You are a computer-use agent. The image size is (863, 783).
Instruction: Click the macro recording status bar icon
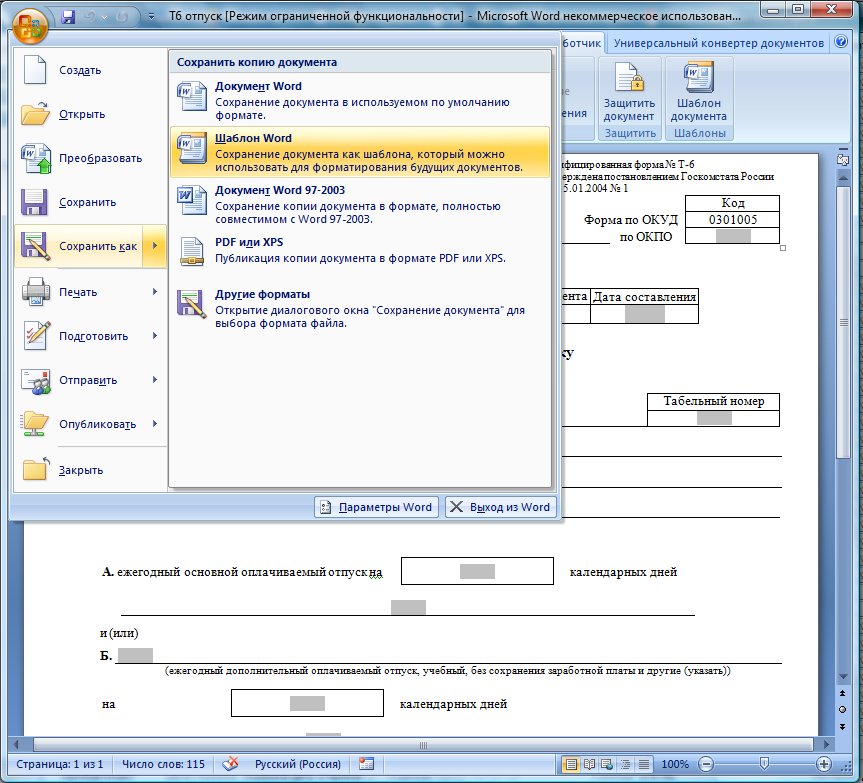click(366, 764)
